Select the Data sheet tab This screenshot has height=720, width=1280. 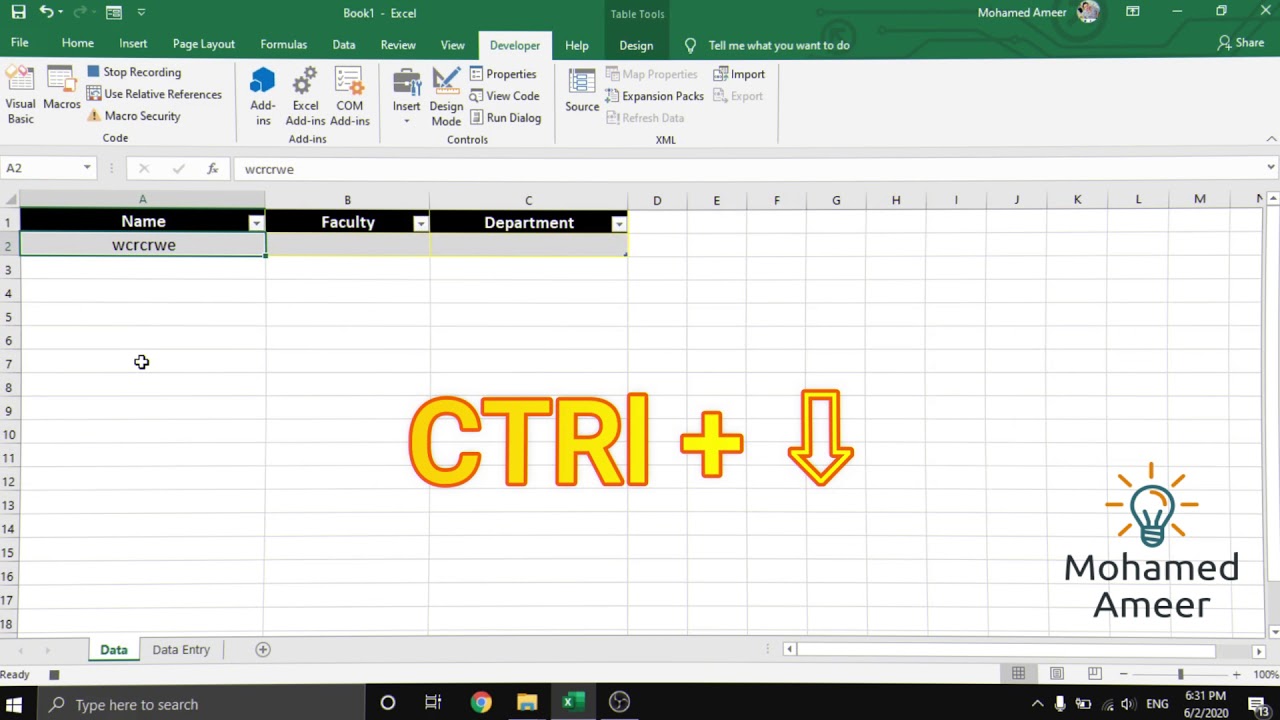coord(114,649)
